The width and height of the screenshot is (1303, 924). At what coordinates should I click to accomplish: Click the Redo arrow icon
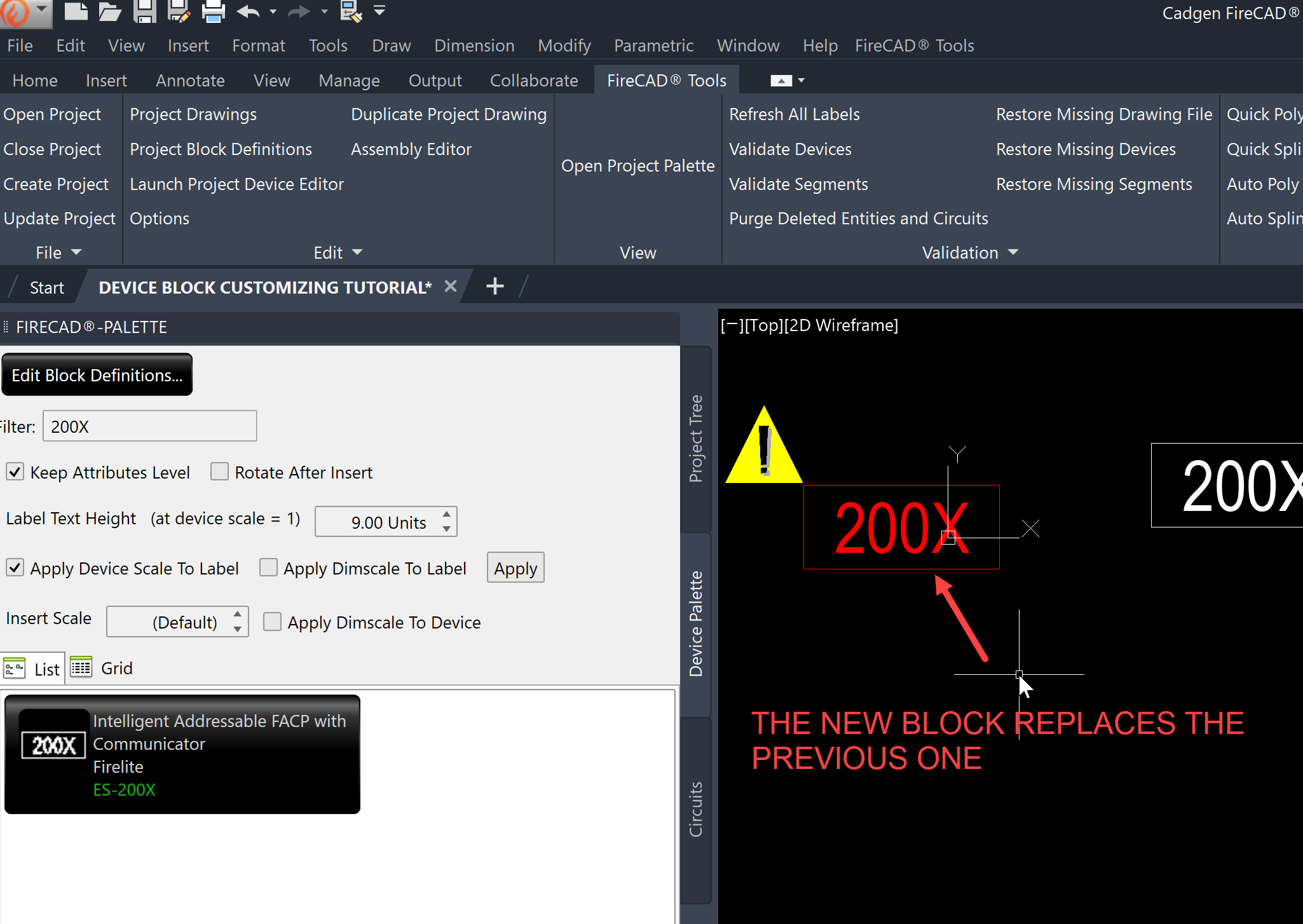point(299,11)
